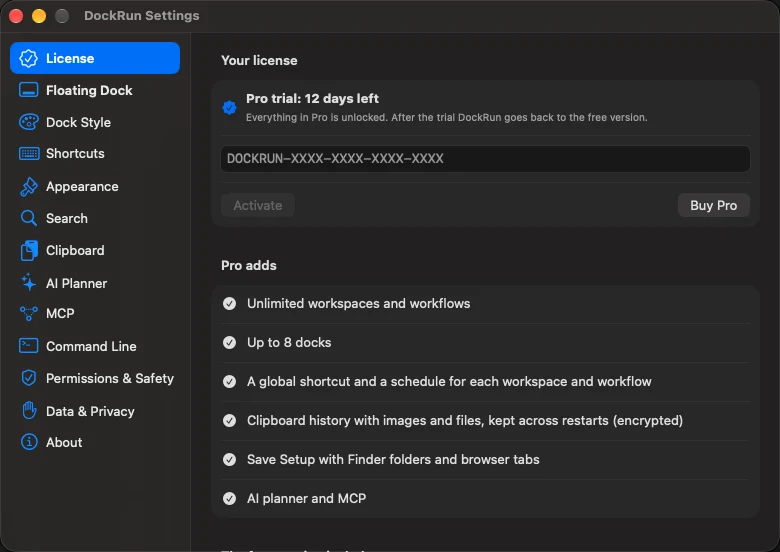Click the Search magnifier icon
Viewport: 780px width, 552px height.
28,218
